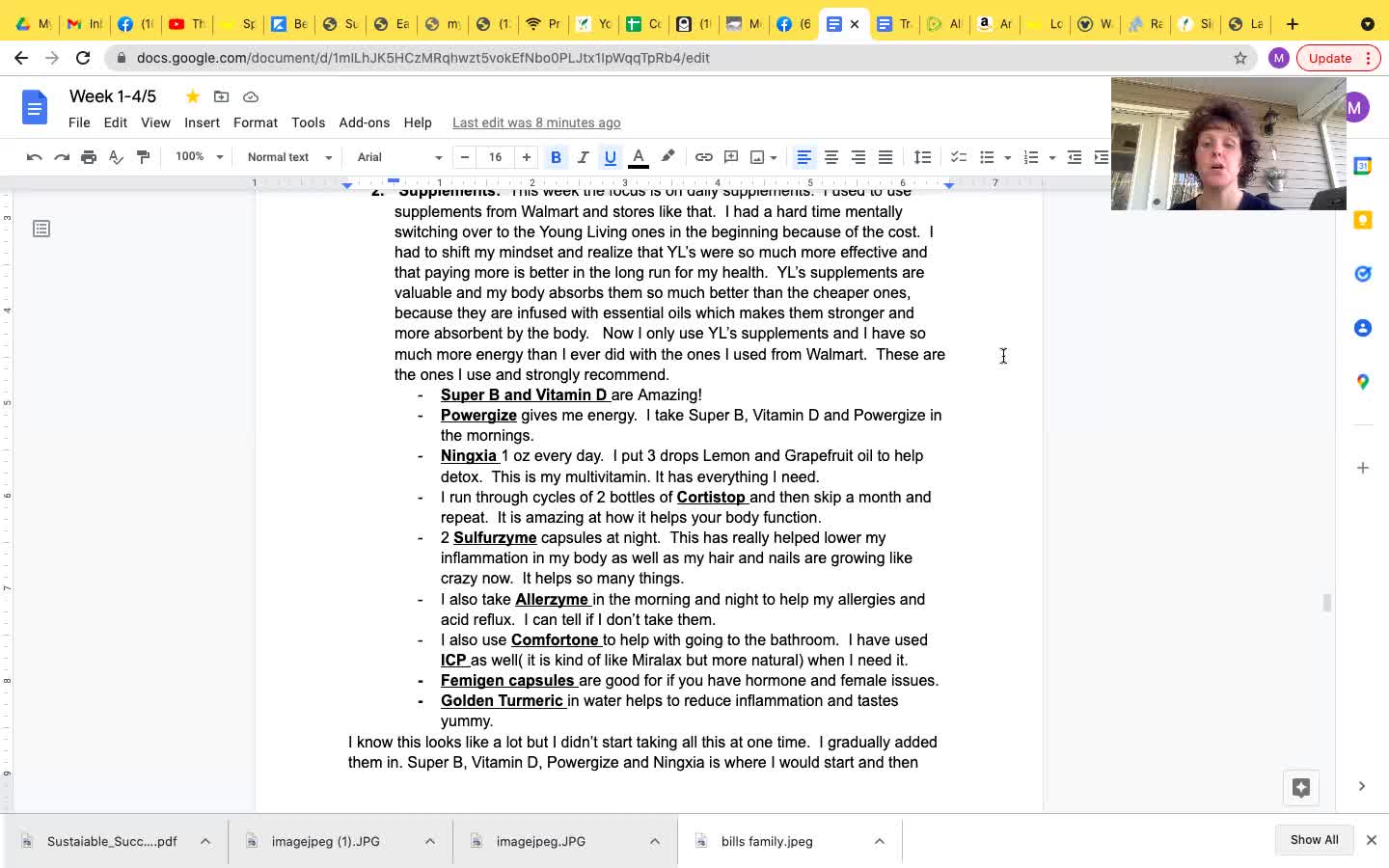Set right text alignment

tap(858, 157)
